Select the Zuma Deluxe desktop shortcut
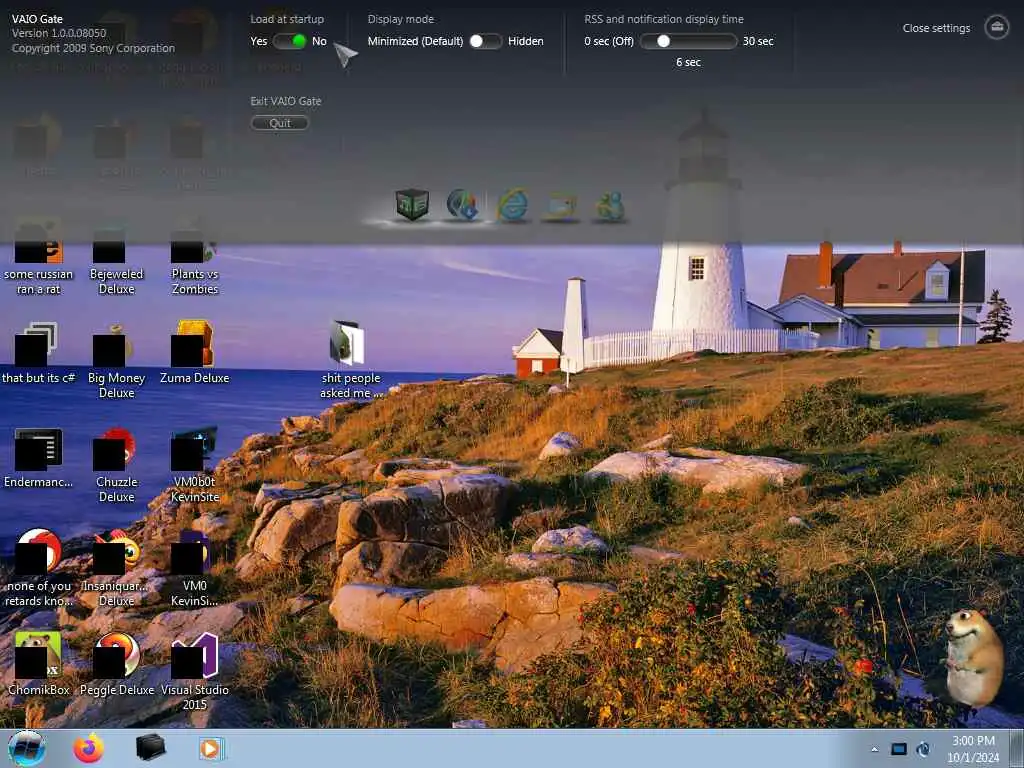1024x768 pixels. (195, 353)
